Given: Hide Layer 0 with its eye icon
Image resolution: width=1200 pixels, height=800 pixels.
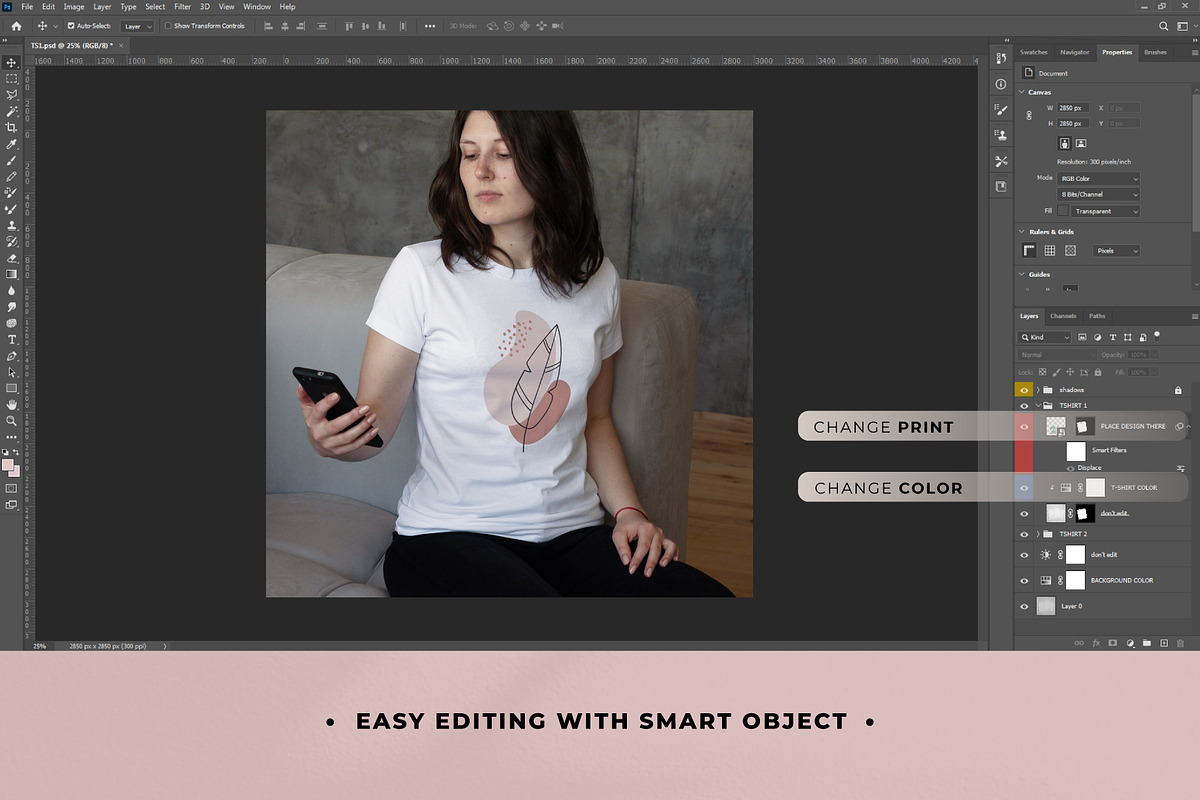Looking at the screenshot, I should tap(1024, 606).
